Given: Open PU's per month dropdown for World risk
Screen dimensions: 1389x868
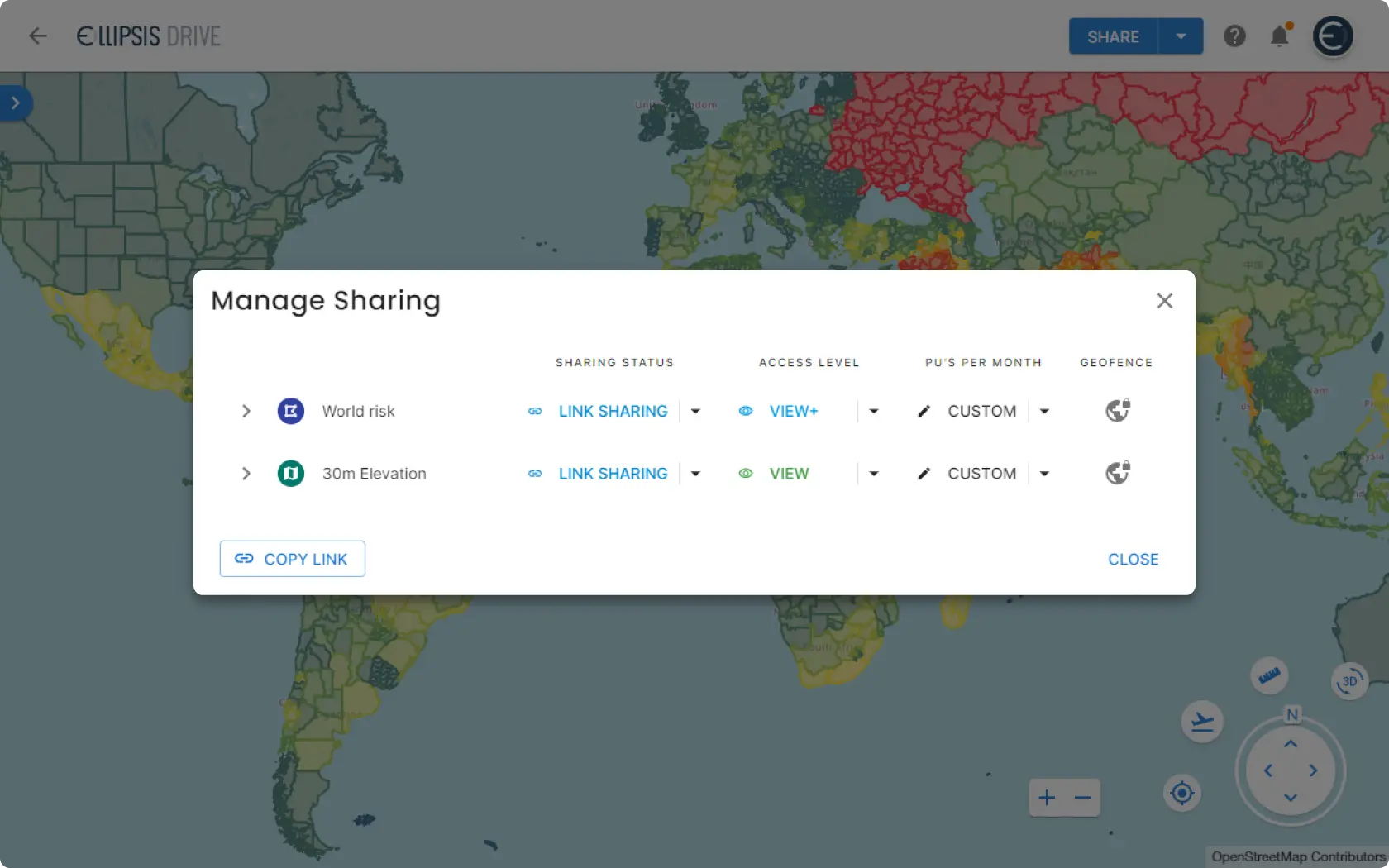Looking at the screenshot, I should tap(1044, 411).
